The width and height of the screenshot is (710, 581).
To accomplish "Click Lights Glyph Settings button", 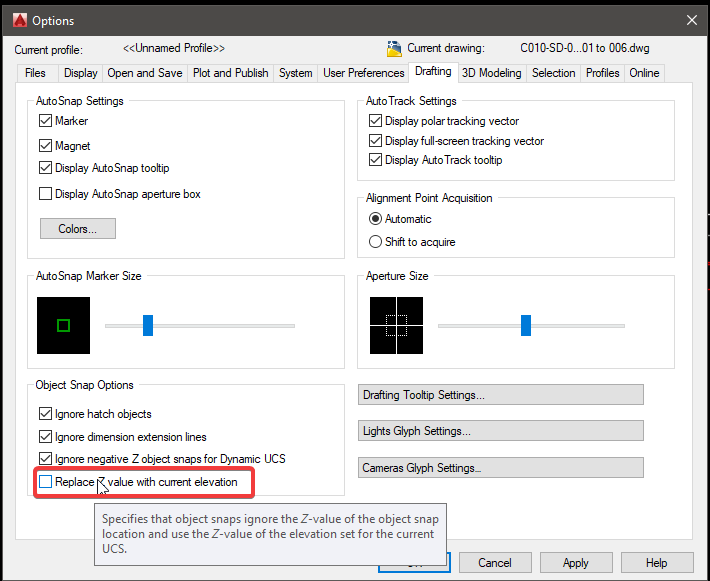I will pos(500,431).
